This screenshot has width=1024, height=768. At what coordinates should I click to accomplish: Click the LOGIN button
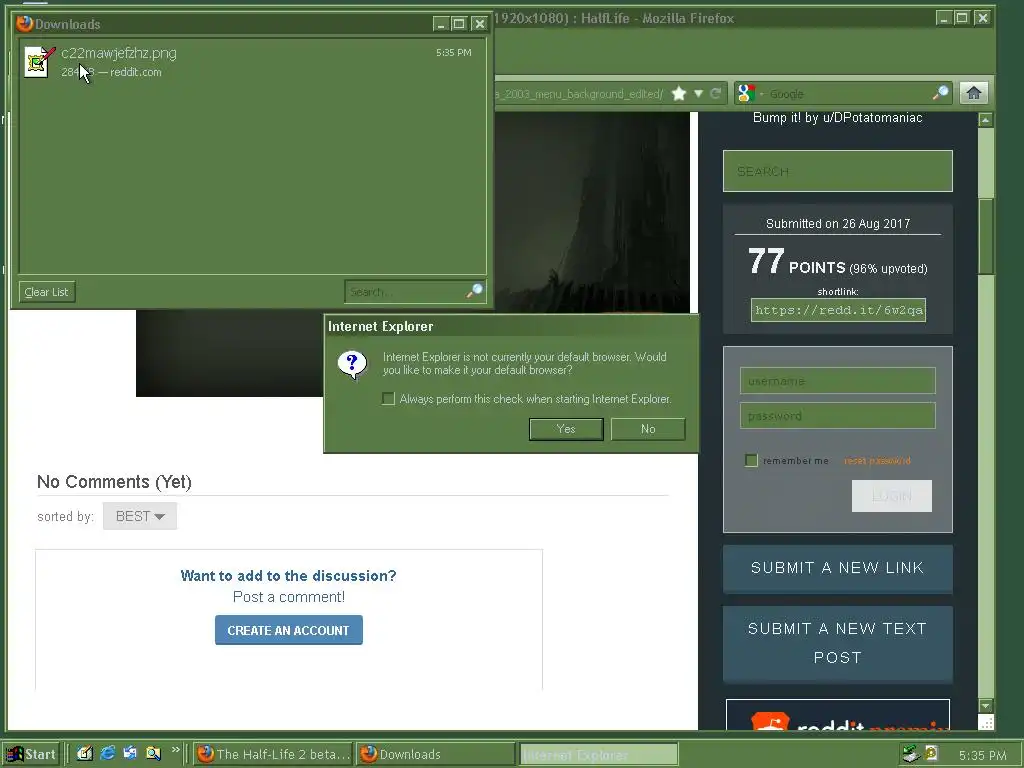(891, 496)
